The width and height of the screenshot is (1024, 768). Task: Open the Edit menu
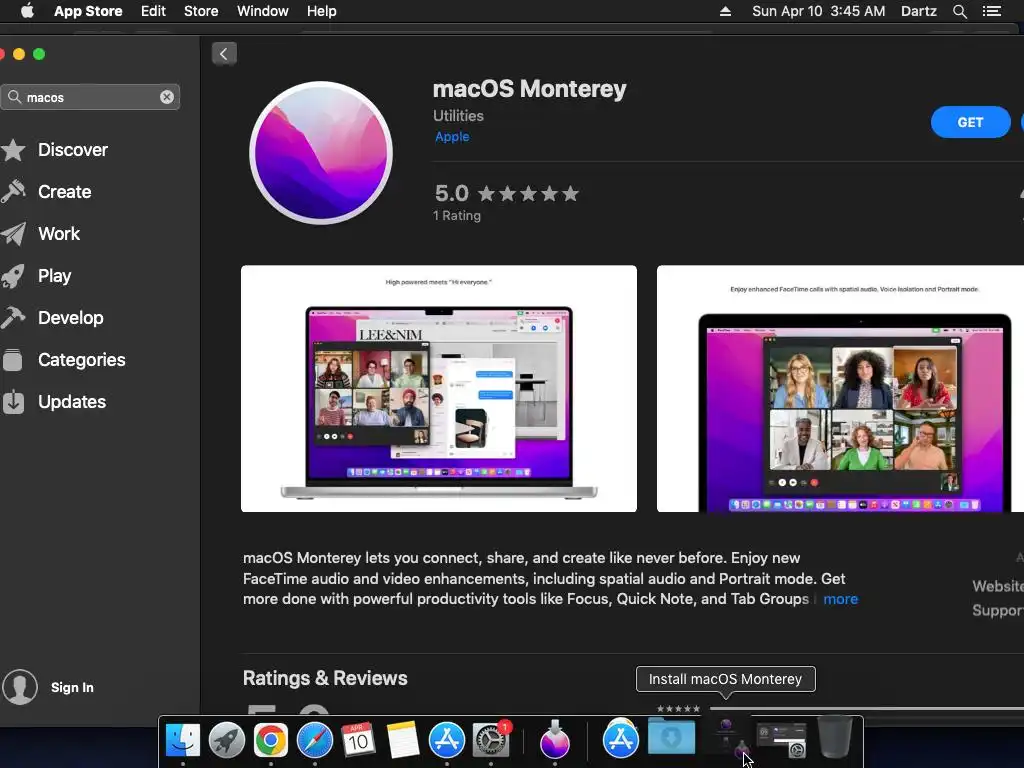[x=153, y=11]
